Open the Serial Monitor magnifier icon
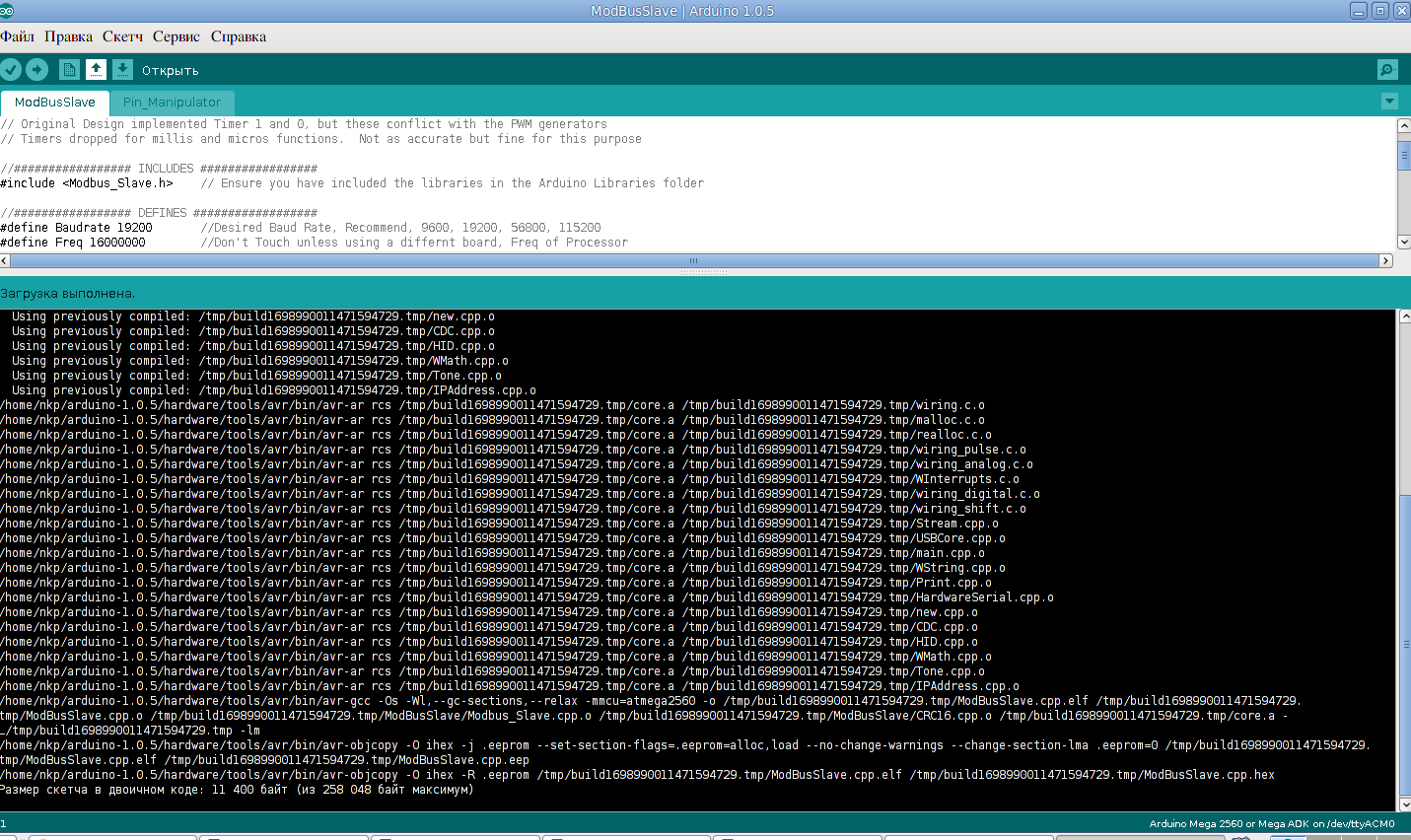 point(1387,69)
